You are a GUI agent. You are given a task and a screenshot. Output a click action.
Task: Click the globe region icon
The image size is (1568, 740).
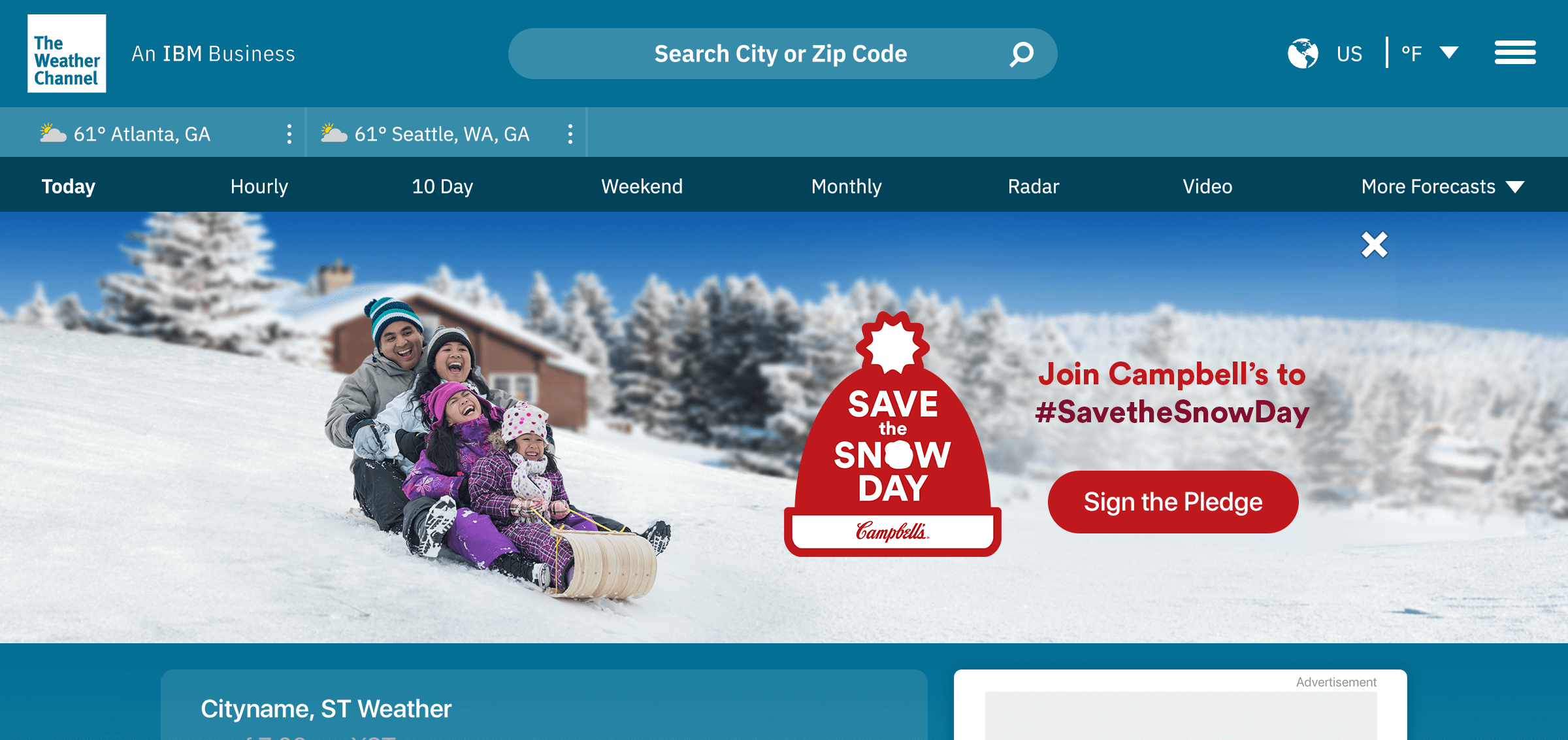(x=1303, y=54)
